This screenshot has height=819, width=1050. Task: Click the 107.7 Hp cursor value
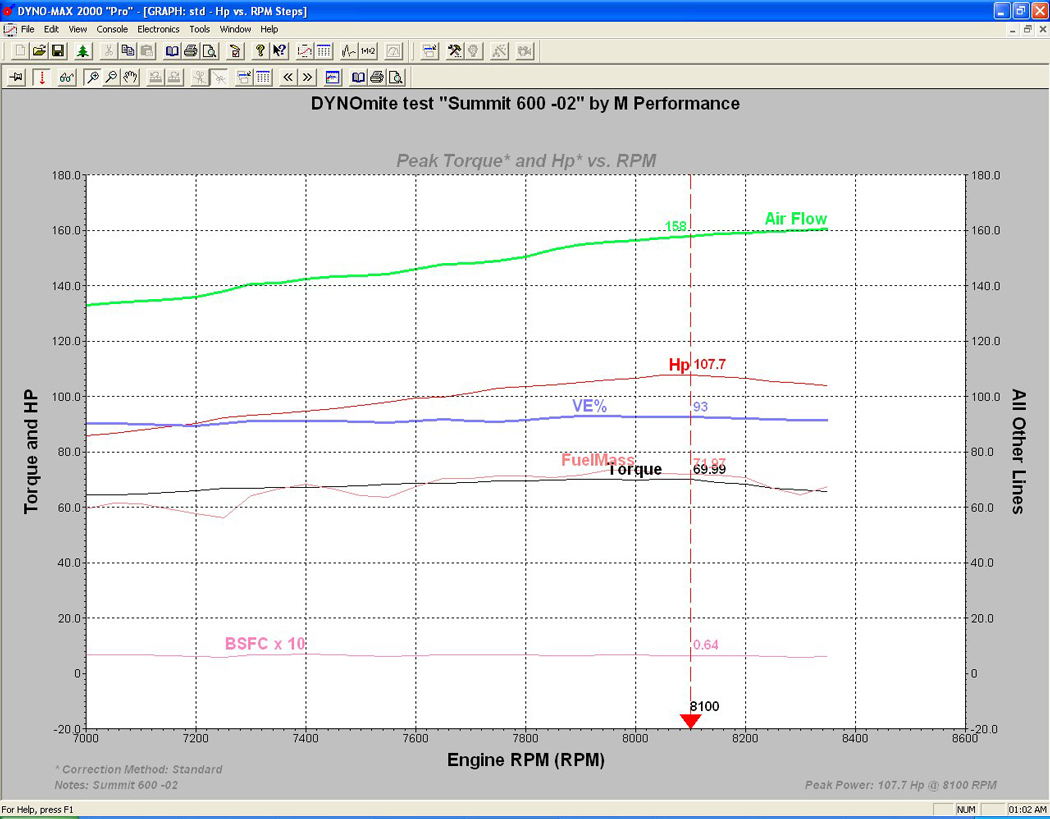click(x=710, y=364)
